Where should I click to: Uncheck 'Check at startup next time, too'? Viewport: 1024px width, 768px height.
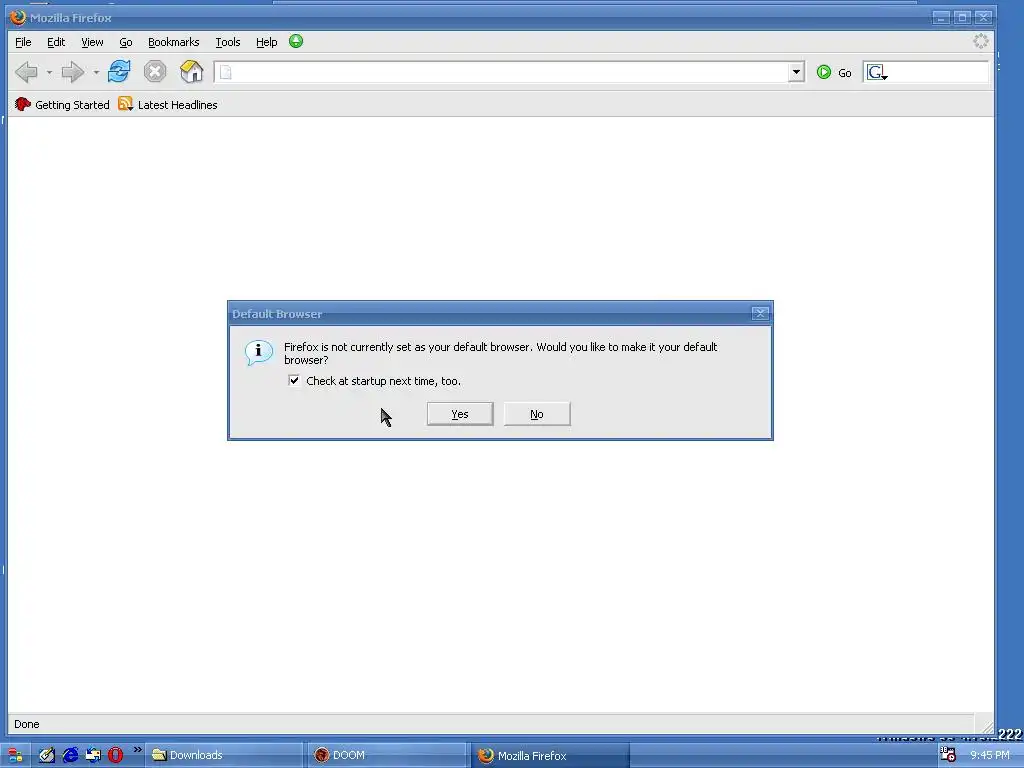(x=294, y=381)
